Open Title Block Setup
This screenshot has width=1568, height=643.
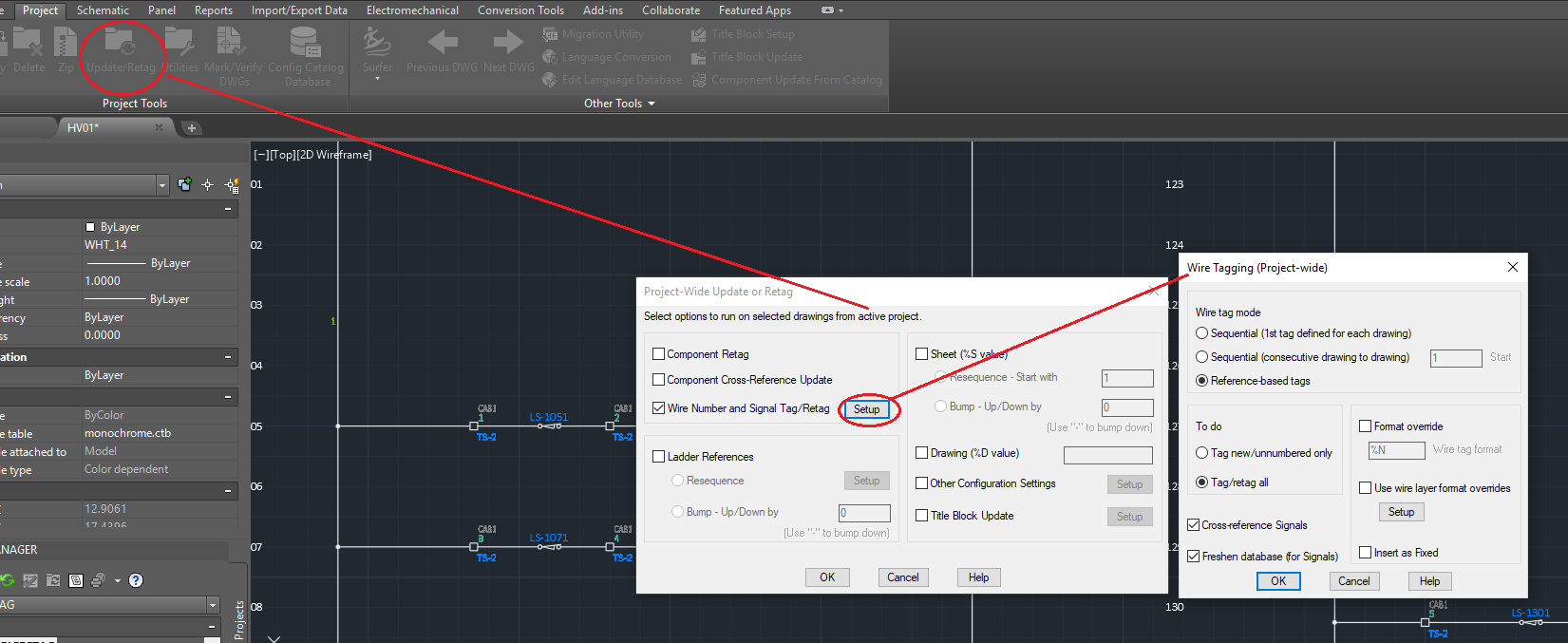point(743,34)
